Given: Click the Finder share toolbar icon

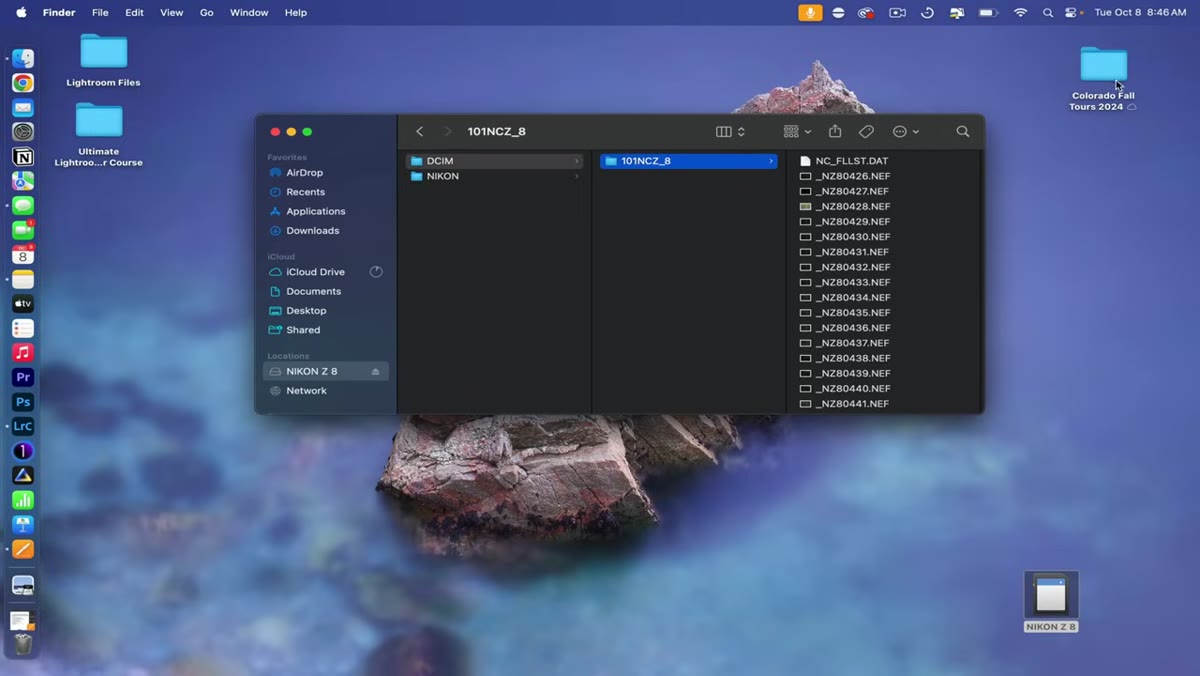Looking at the screenshot, I should pyautogui.click(x=835, y=132).
